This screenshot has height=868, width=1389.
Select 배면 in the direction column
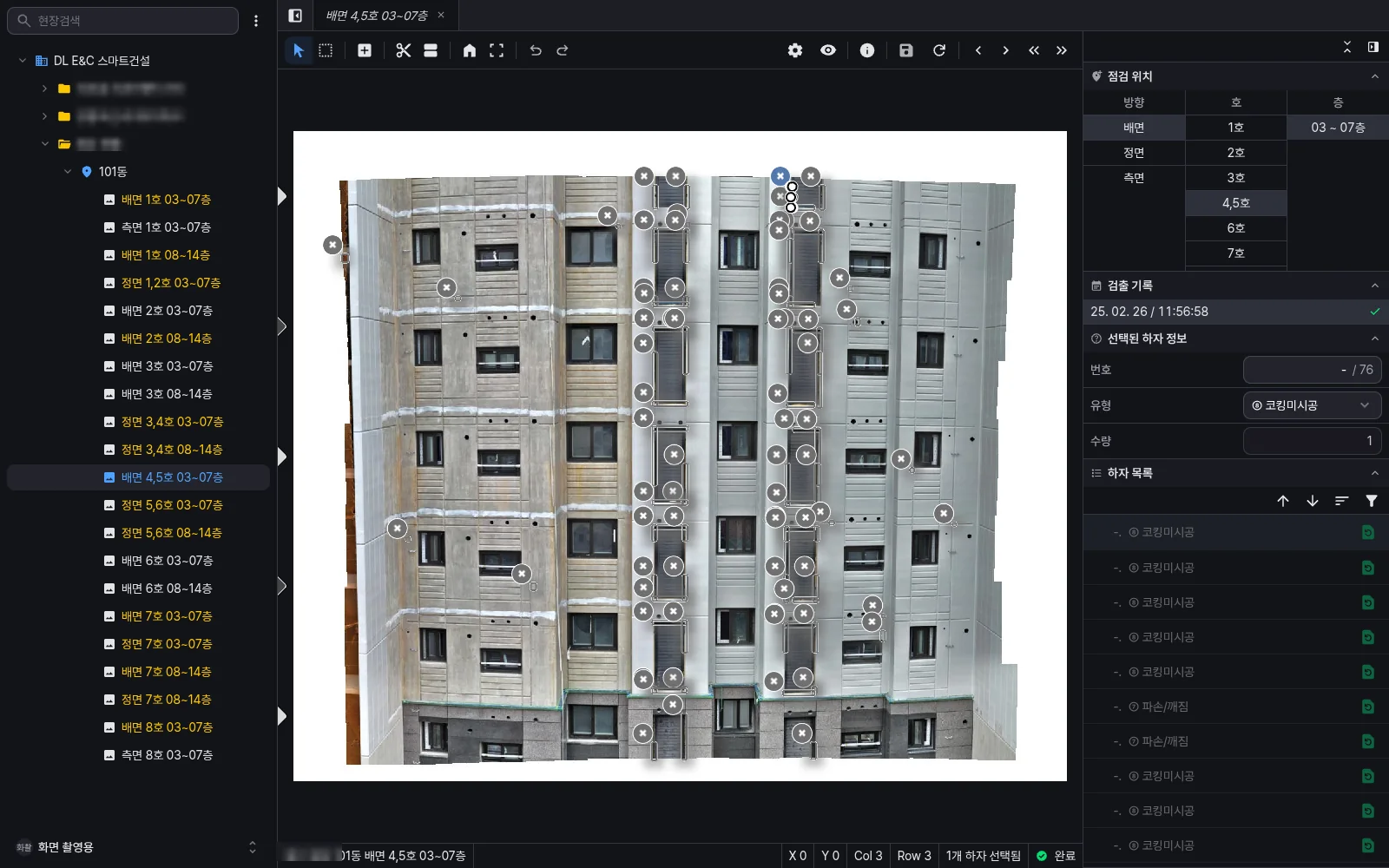coord(1134,128)
